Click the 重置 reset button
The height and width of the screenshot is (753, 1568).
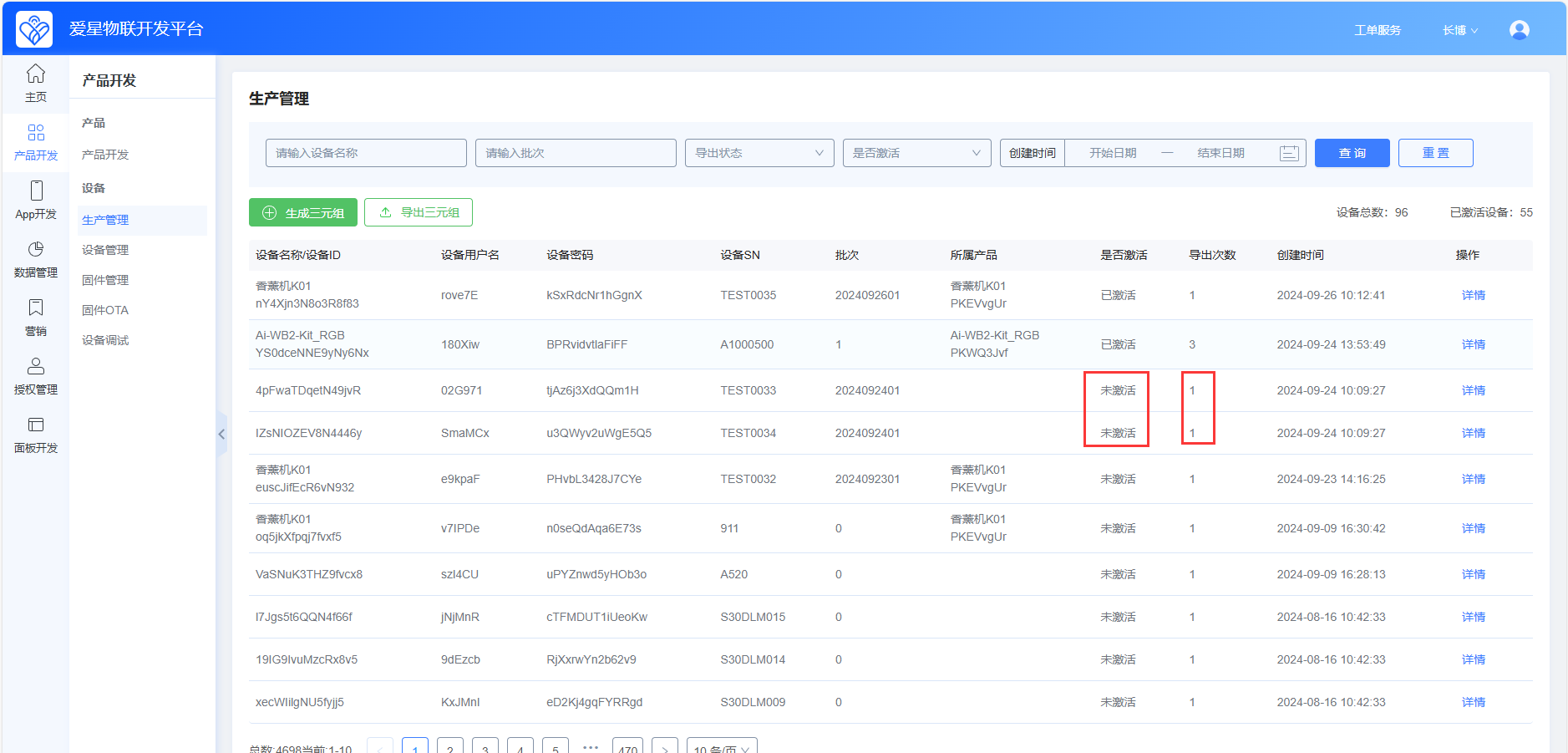coord(1435,153)
